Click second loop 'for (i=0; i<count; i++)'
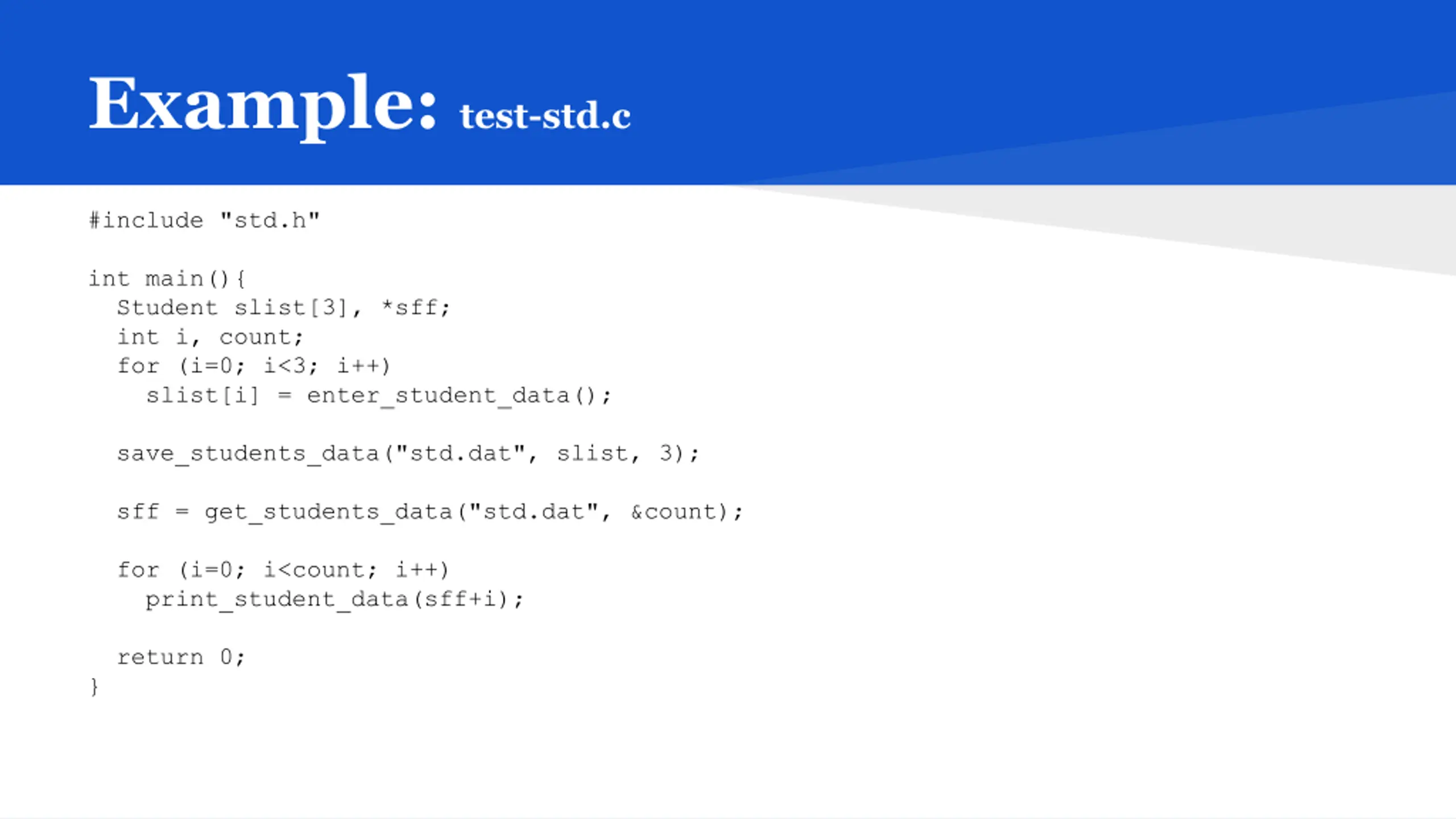 pyautogui.click(x=283, y=570)
